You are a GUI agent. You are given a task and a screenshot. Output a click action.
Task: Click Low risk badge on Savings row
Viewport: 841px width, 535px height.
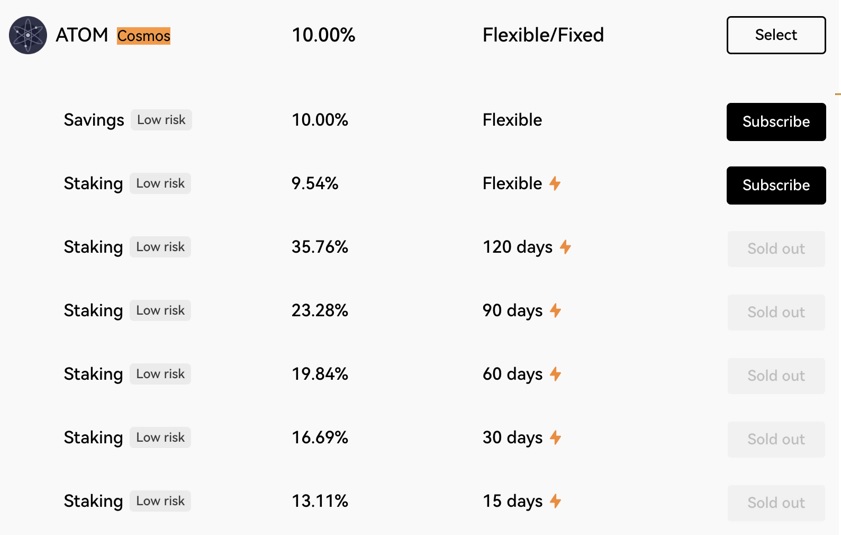pos(161,120)
